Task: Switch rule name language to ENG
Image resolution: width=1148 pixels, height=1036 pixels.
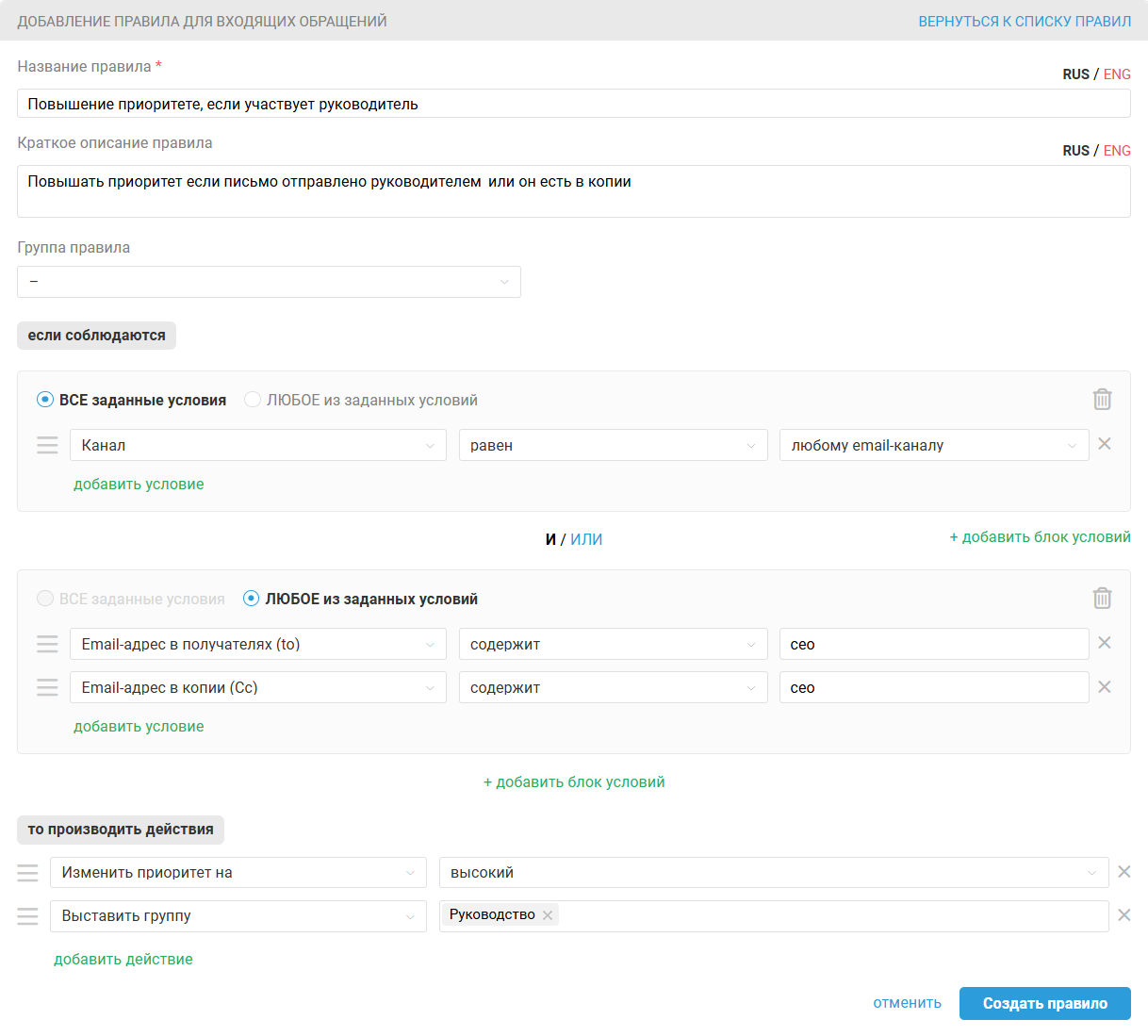Action: coord(1117,74)
